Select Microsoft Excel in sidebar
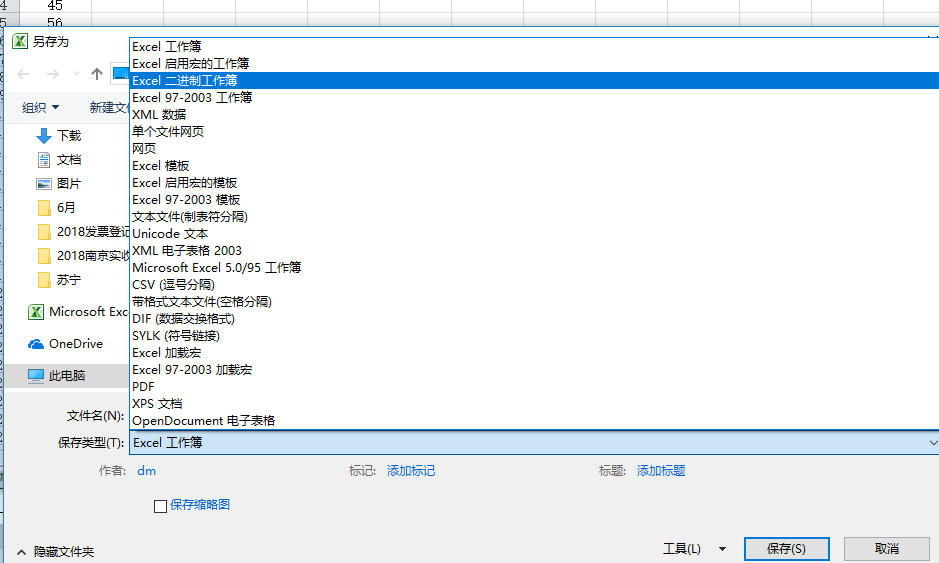The width and height of the screenshot is (939, 563). click(x=78, y=312)
